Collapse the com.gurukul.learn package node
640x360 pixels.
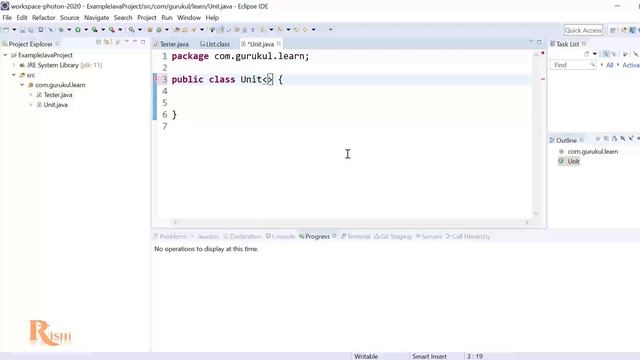click(x=22, y=85)
